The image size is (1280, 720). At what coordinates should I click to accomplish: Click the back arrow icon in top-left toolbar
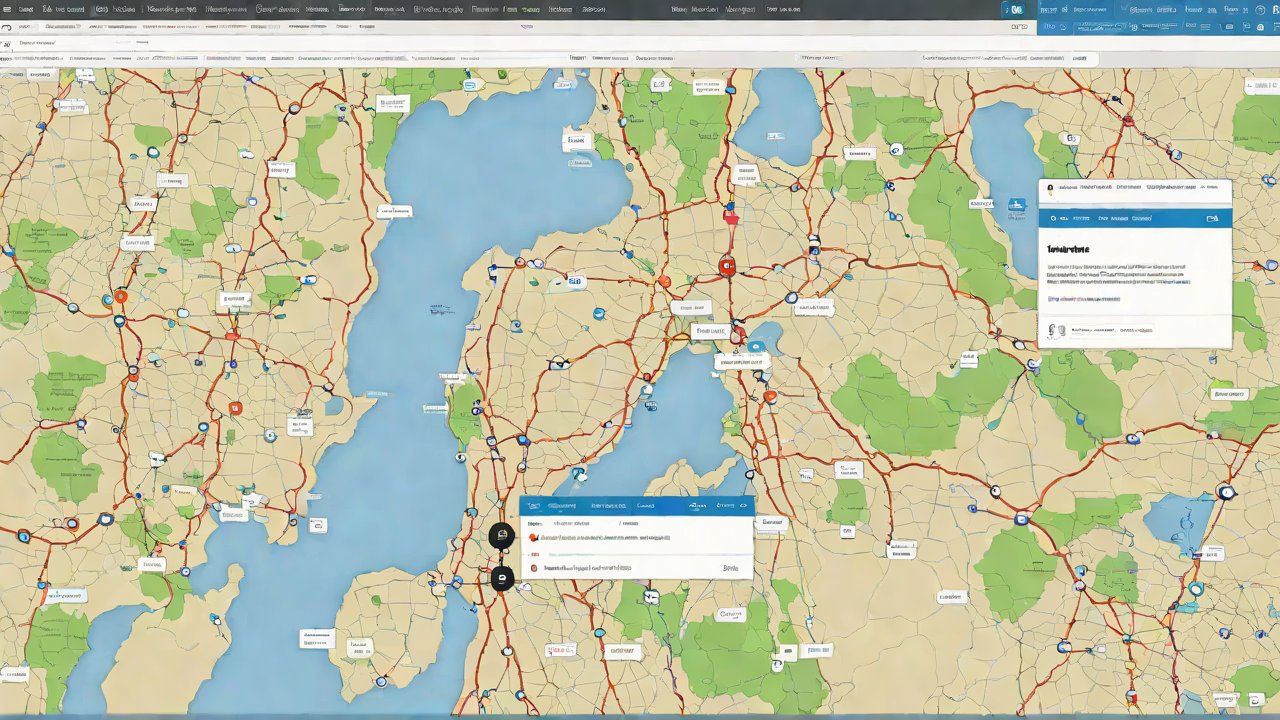[8, 29]
